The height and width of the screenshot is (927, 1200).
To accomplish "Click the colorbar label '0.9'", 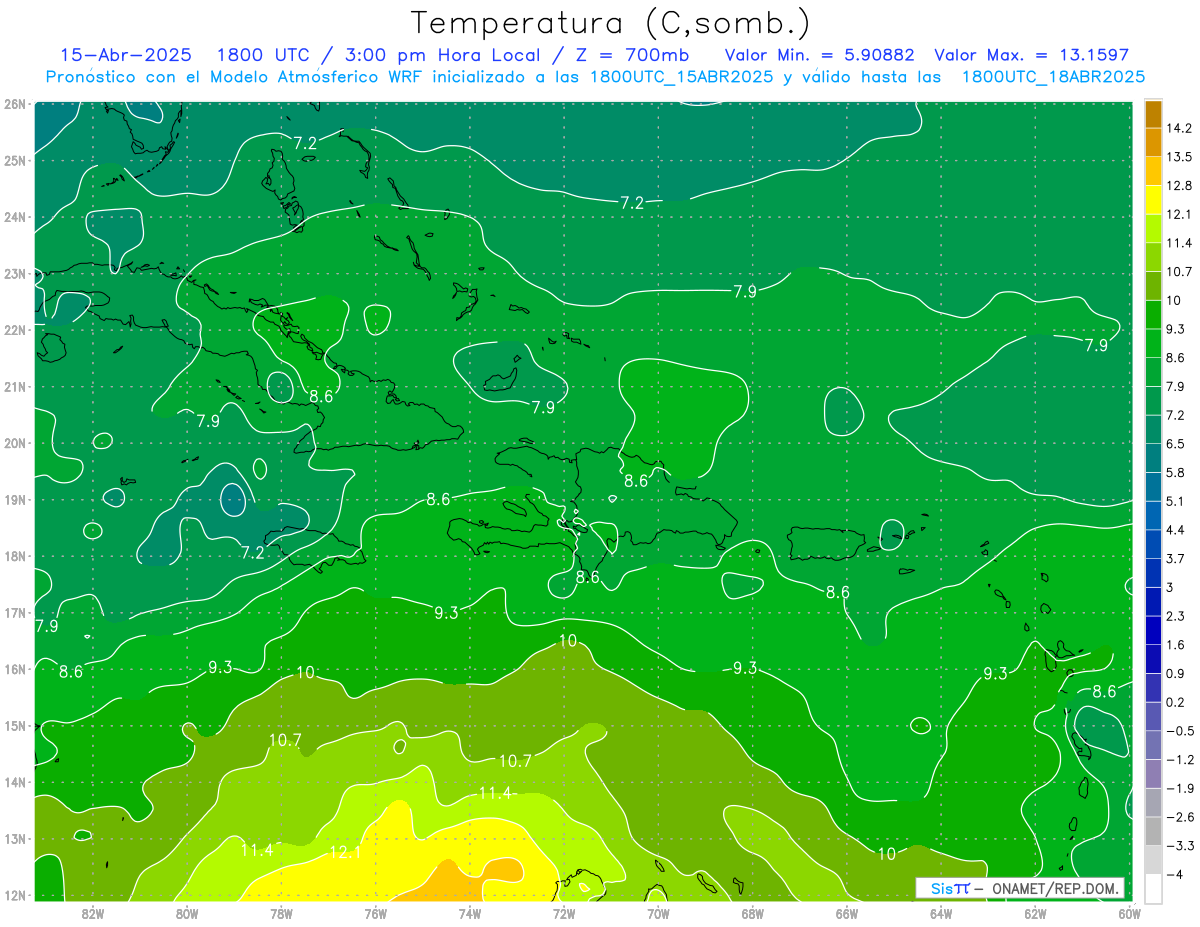I will 1176,673.
